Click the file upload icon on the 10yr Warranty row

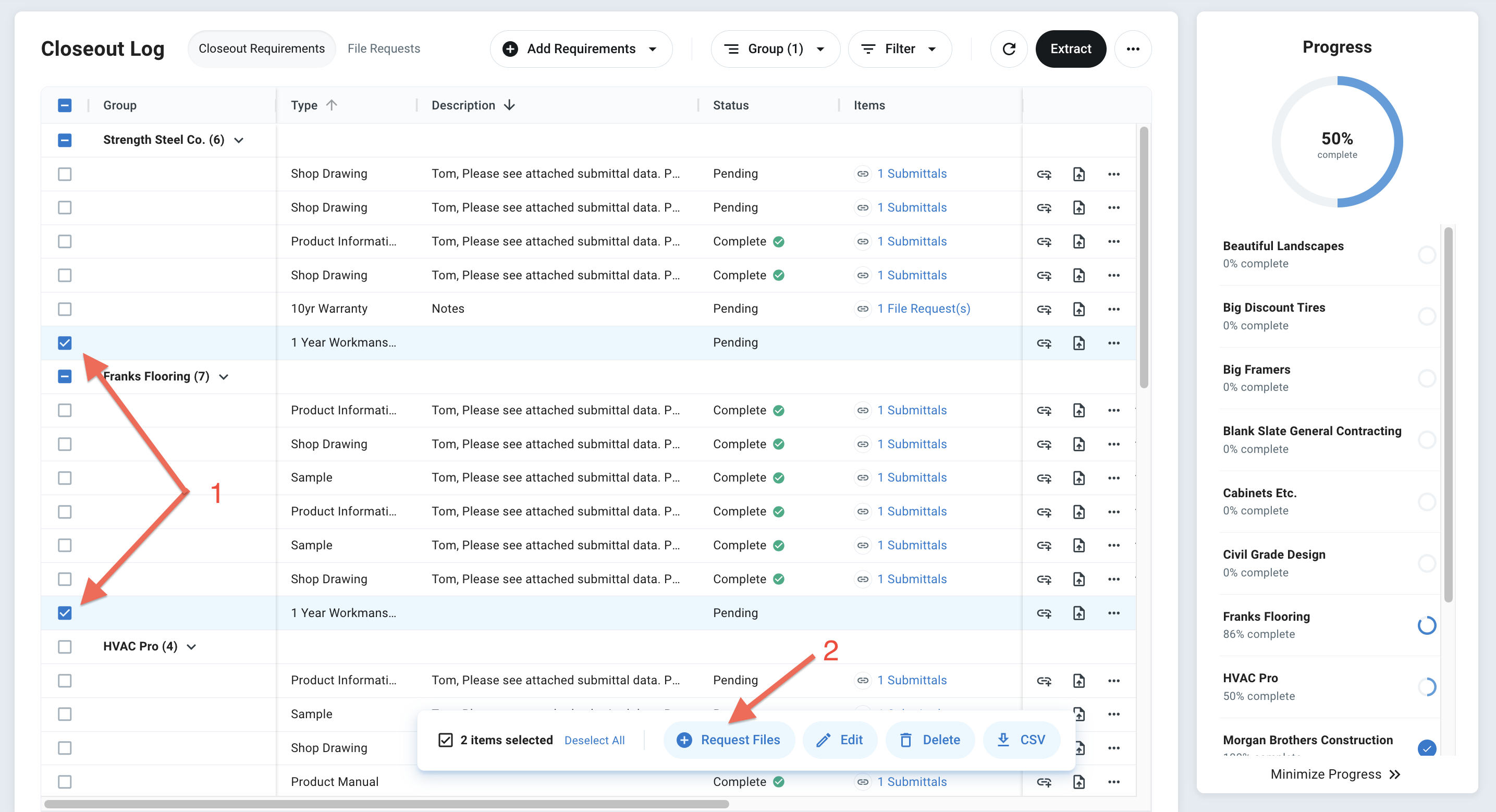tap(1078, 309)
